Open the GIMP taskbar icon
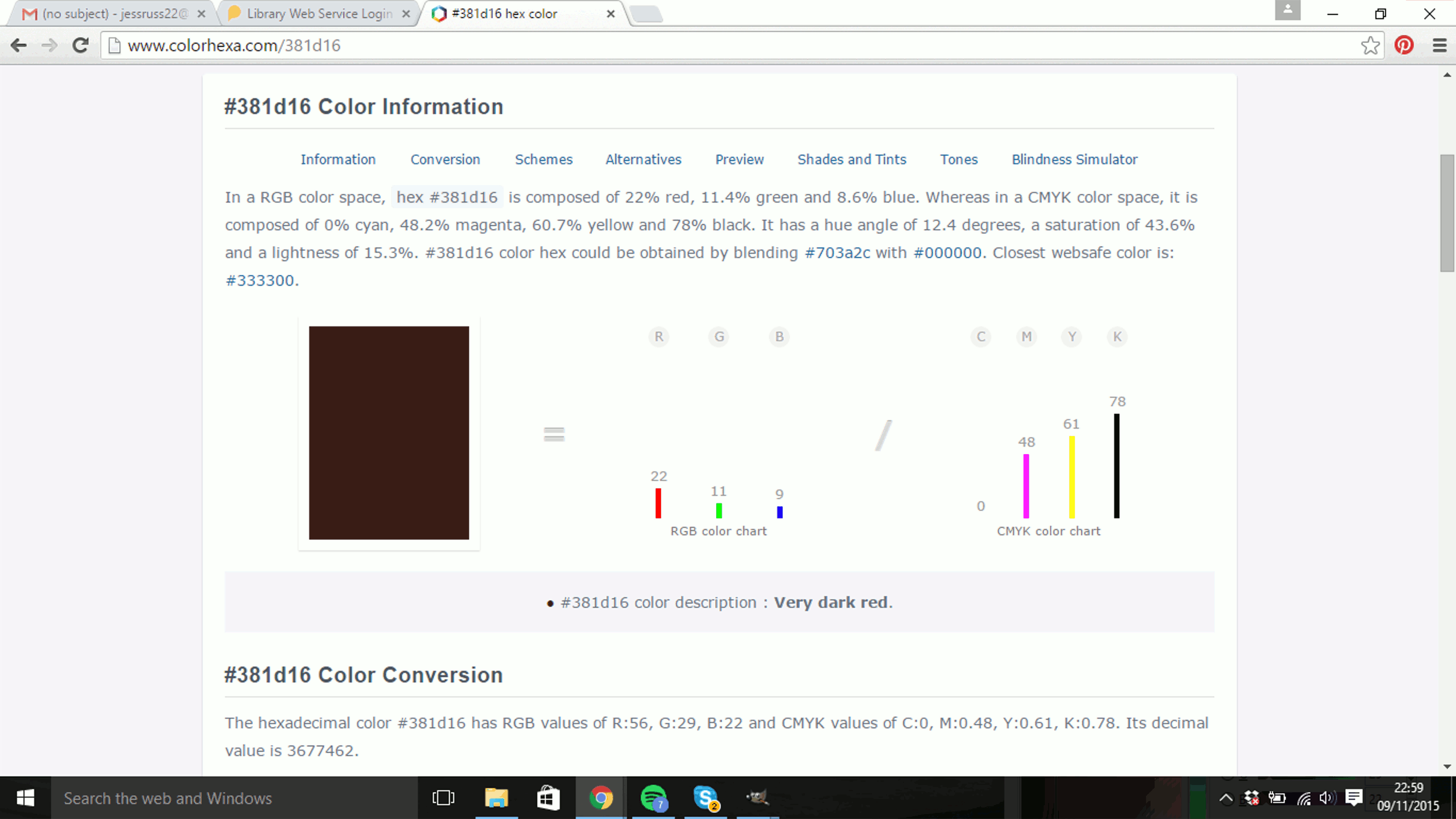The height and width of the screenshot is (819, 1456). click(757, 798)
